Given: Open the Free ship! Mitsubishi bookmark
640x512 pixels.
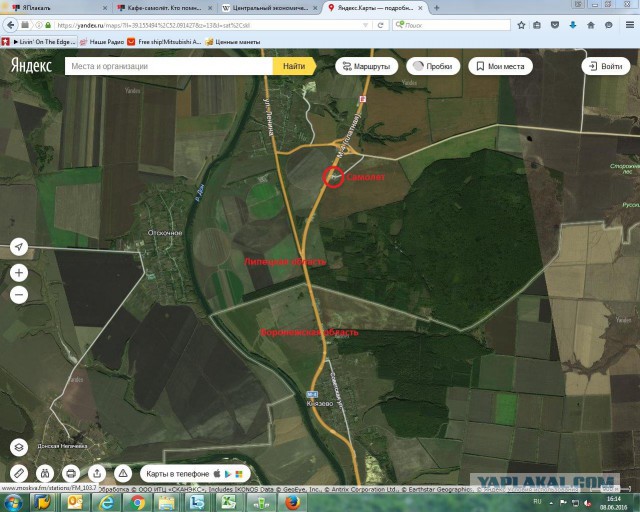Looking at the screenshot, I should click(x=164, y=42).
